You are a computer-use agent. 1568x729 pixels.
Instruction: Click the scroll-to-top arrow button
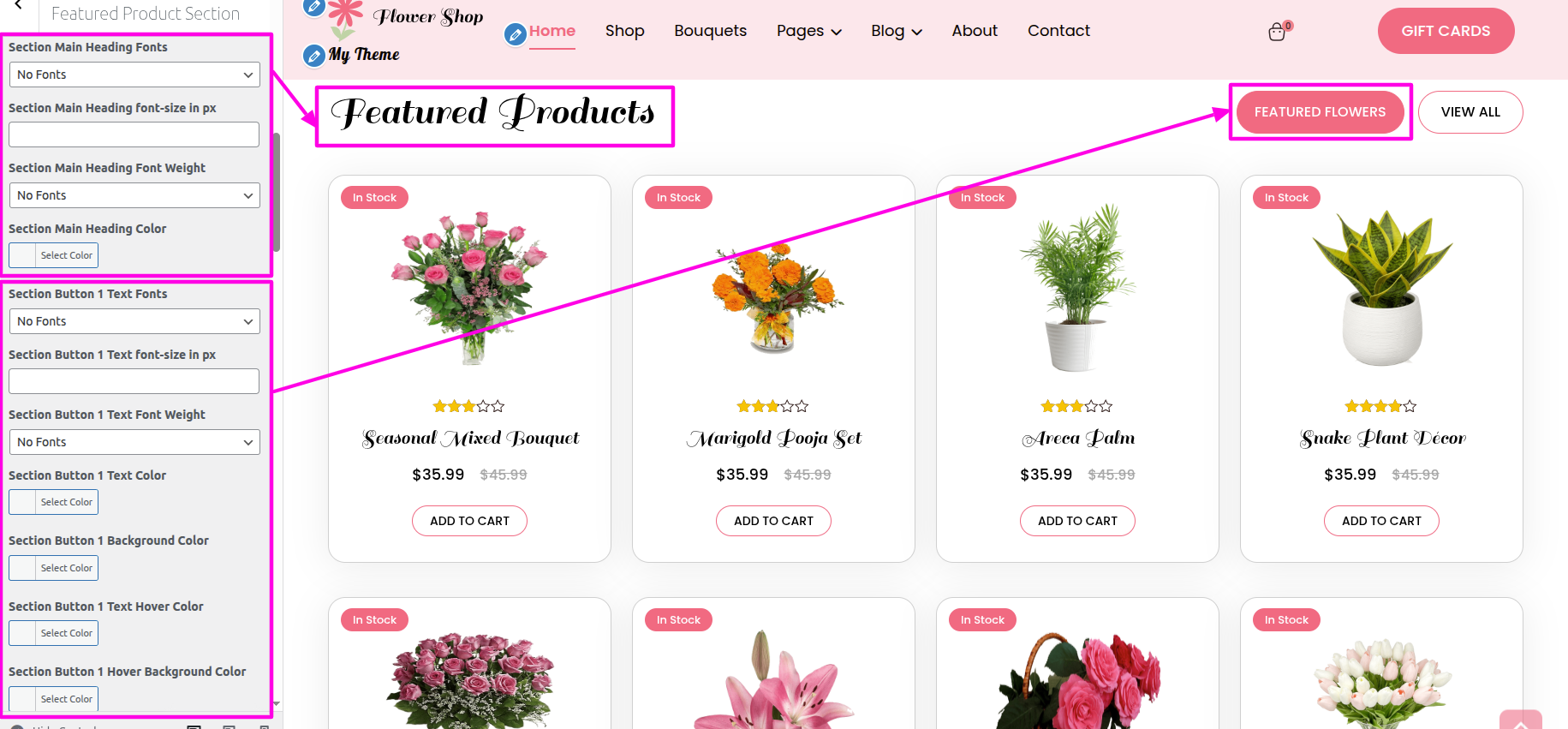(x=1521, y=721)
